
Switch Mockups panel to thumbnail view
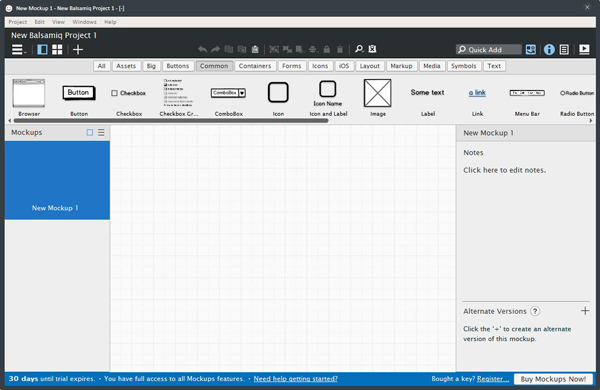[x=90, y=132]
